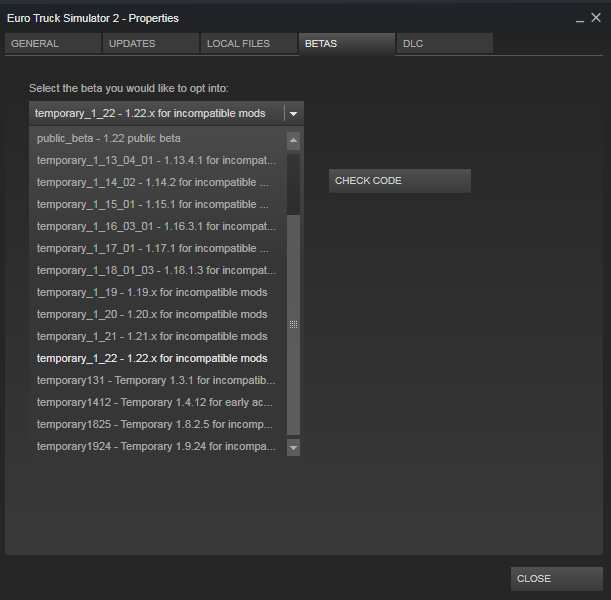Click the list scrollbar down arrow

coord(293,448)
